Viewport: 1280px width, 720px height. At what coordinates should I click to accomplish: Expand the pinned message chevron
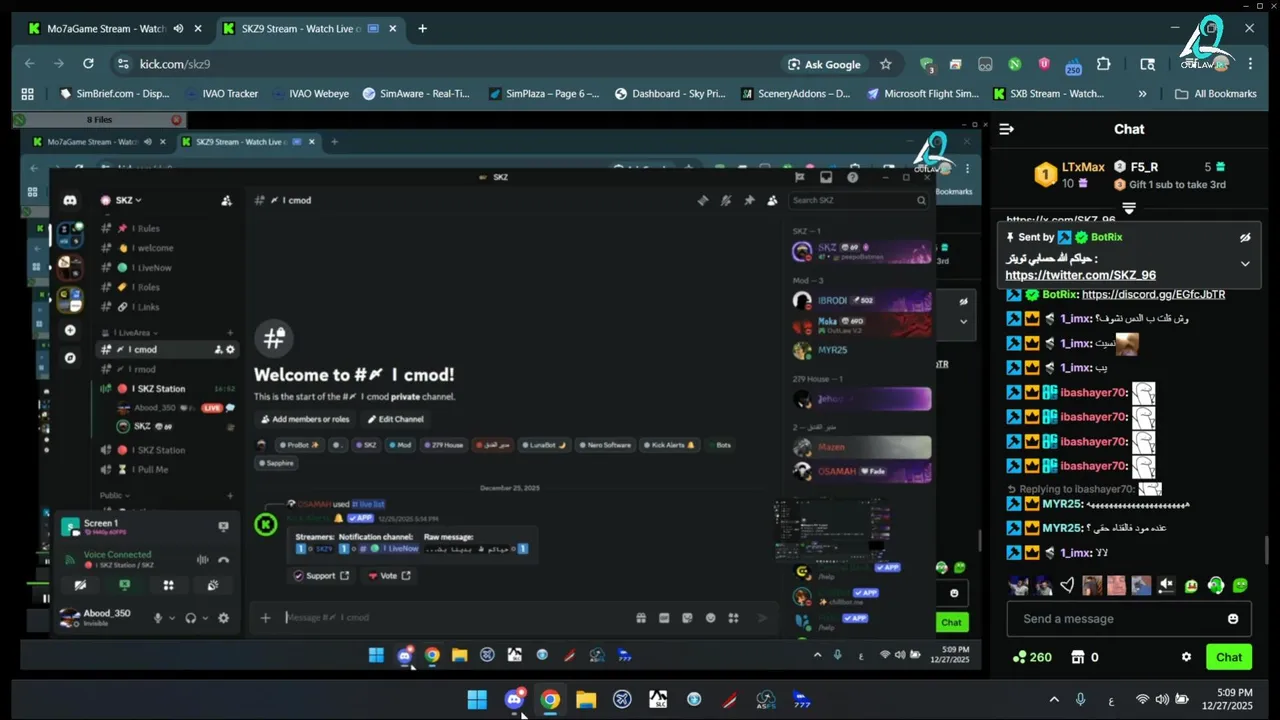(1245, 264)
